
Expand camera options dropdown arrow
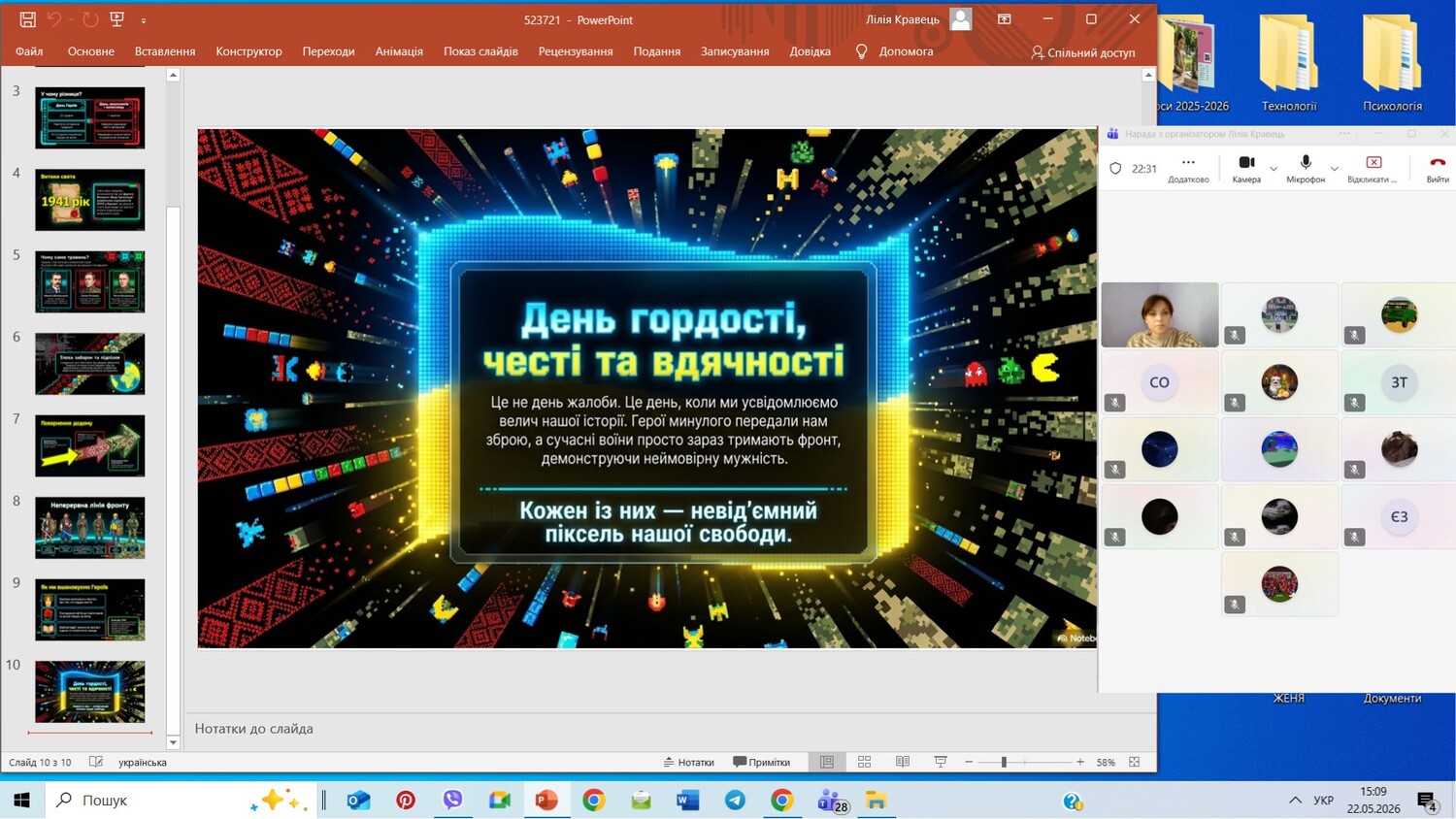(1274, 169)
